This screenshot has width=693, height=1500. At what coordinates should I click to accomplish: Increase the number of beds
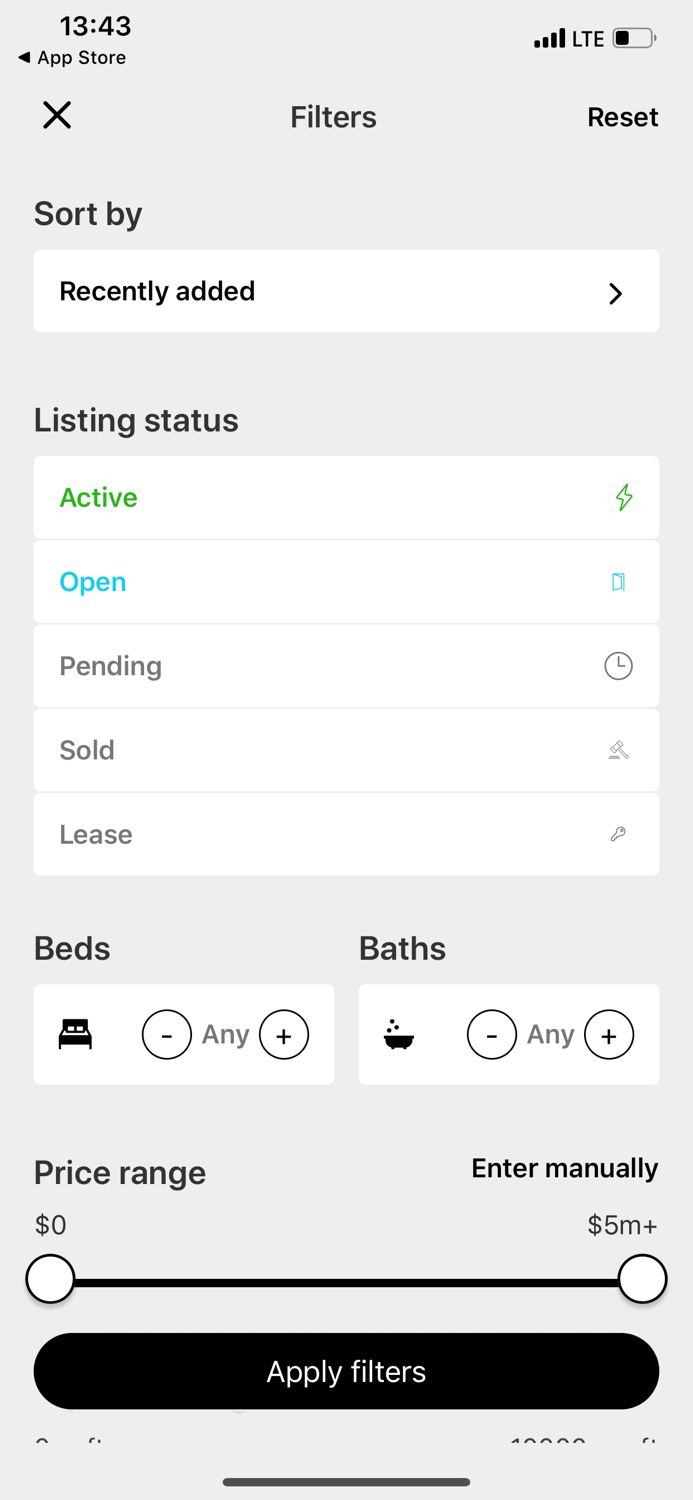(284, 1035)
